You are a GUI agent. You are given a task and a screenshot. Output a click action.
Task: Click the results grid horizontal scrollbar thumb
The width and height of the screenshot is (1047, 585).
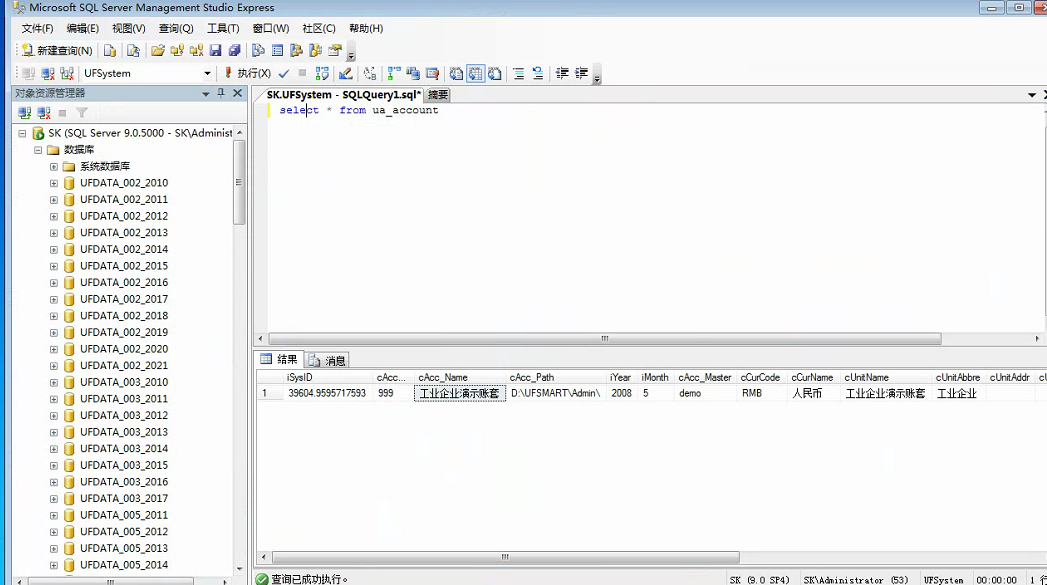(505, 557)
